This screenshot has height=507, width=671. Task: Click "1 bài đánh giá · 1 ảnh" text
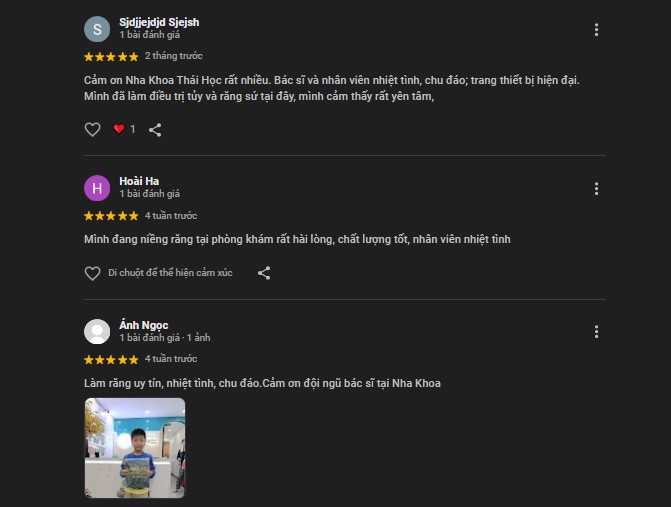(165, 338)
